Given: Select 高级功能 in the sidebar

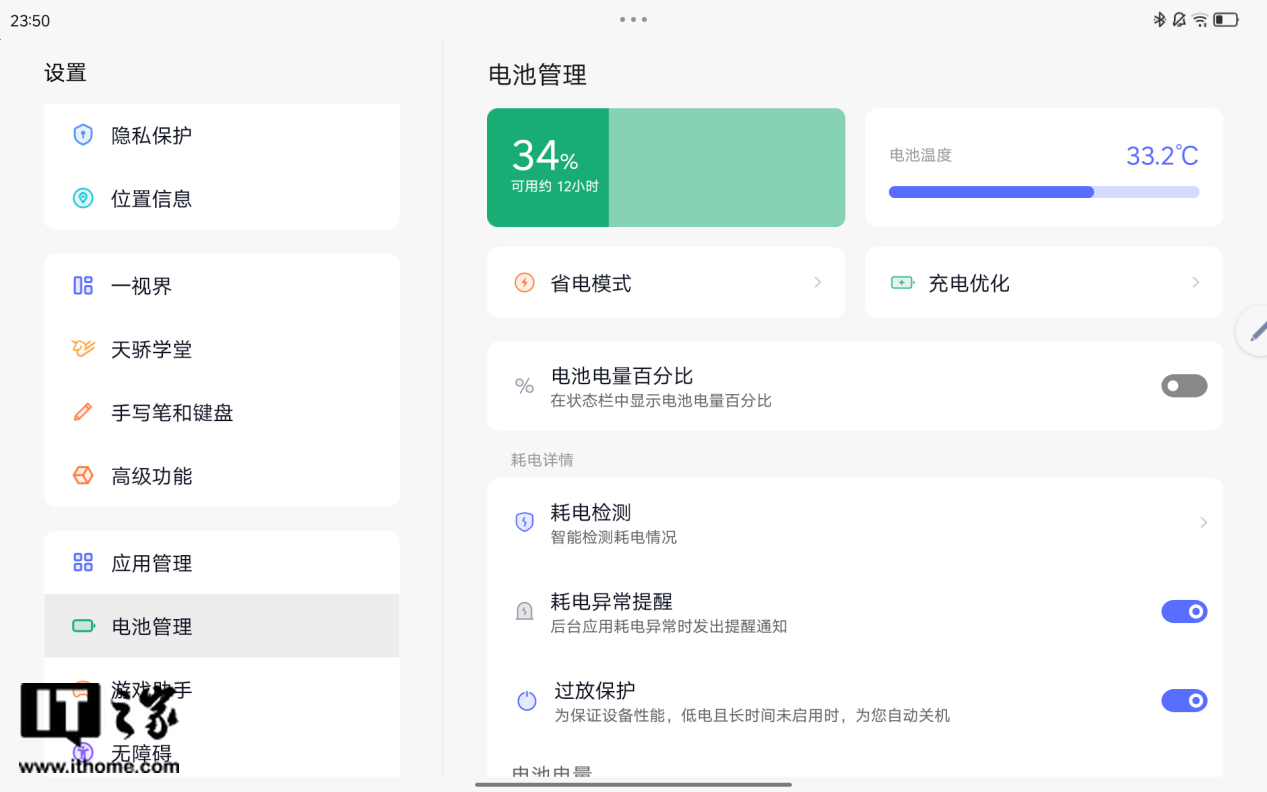Looking at the screenshot, I should point(221,476).
